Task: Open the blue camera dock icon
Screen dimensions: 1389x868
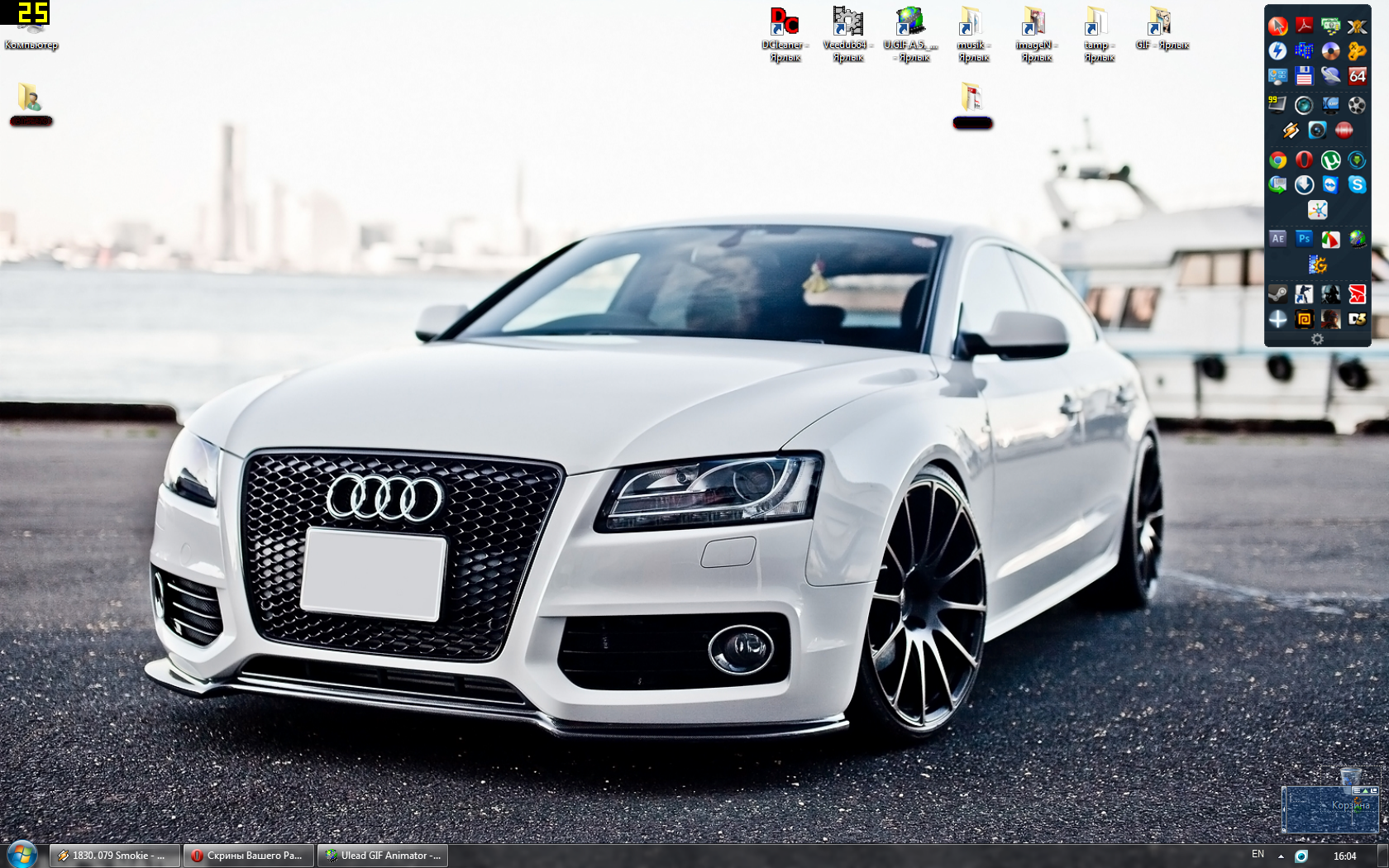Action: pos(1317,130)
